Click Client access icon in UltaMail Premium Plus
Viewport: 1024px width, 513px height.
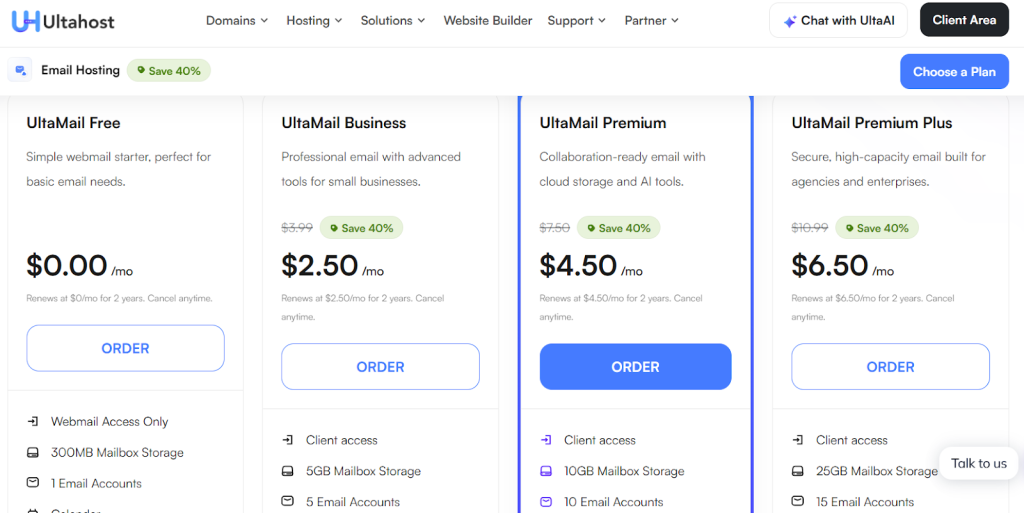[x=797, y=440]
